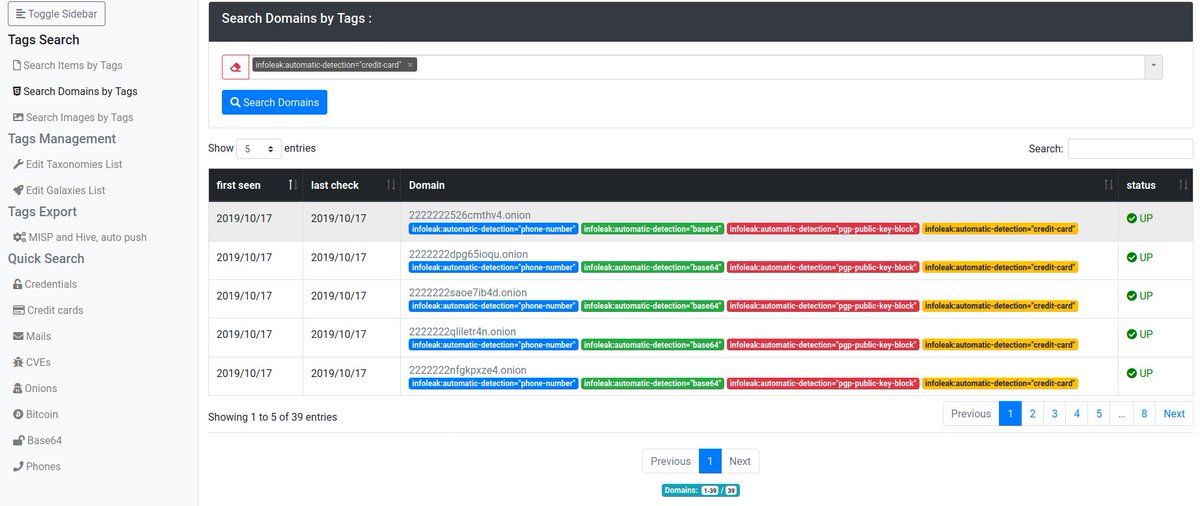Click table pagination Previous beside page 1

coord(971,414)
